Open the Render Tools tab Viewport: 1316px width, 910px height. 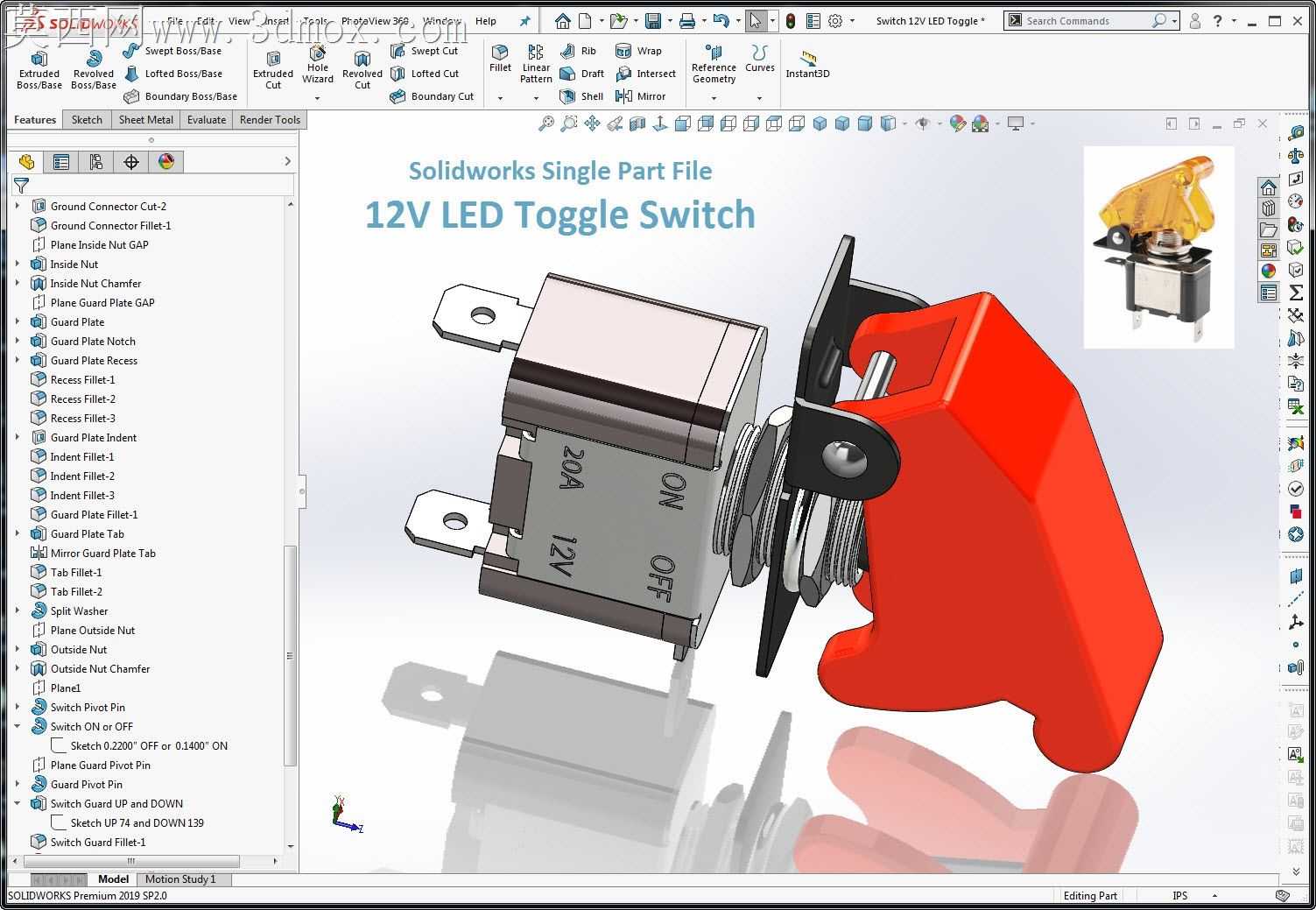tap(270, 120)
